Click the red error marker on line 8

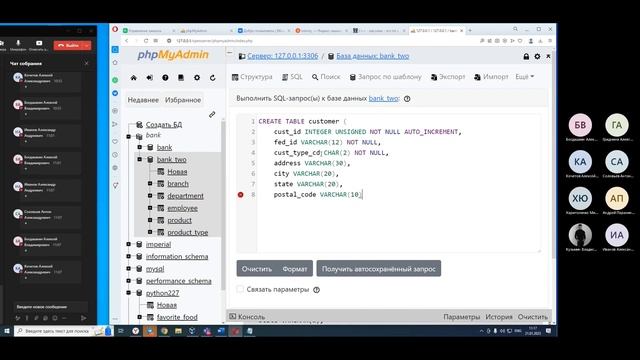[x=240, y=195]
